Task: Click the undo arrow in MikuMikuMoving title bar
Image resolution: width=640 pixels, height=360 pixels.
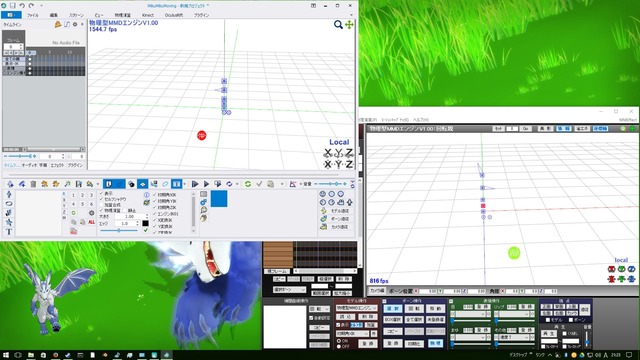Action: 22,6
